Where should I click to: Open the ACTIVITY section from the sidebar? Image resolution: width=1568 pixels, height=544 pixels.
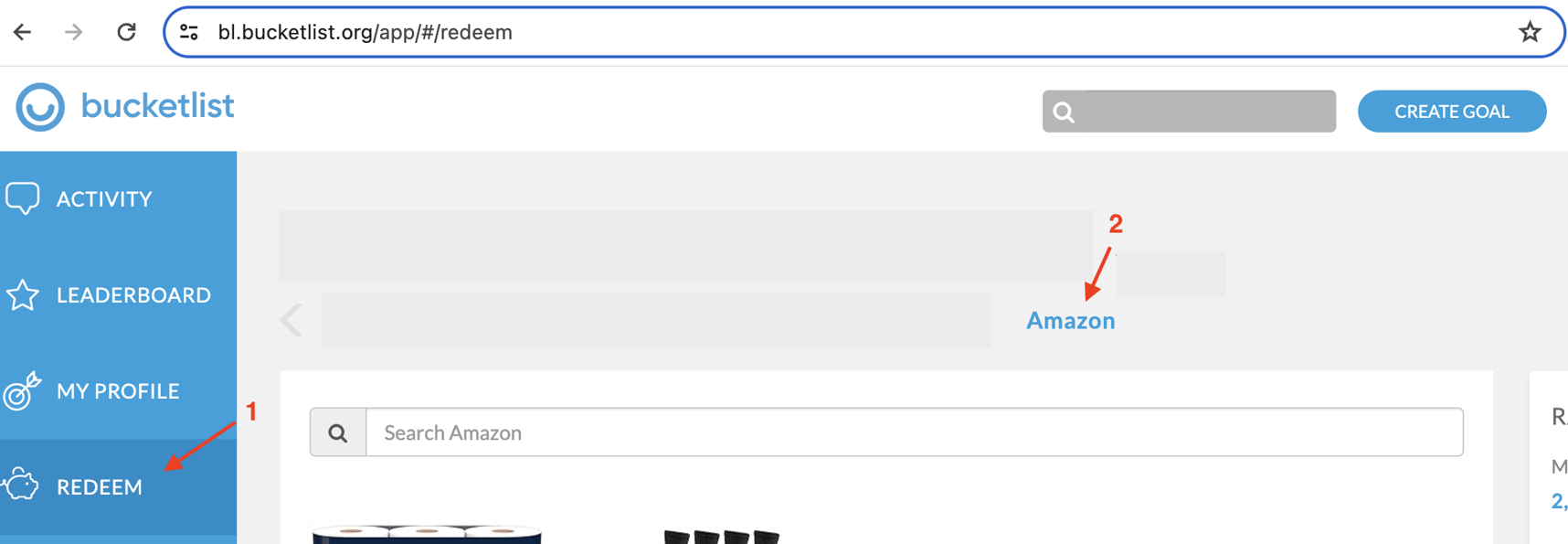click(x=103, y=197)
